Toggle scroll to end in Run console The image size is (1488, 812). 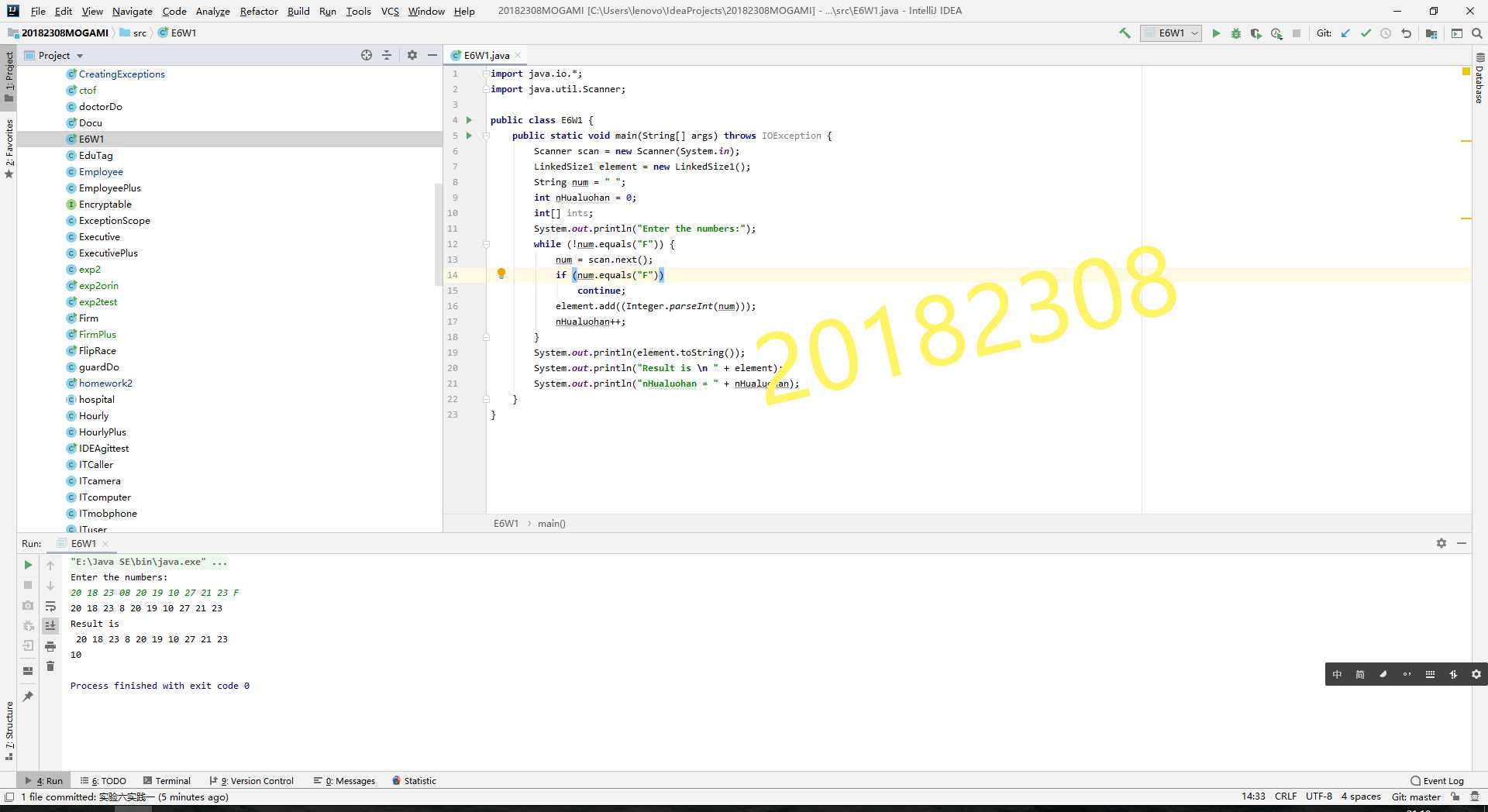tap(50, 625)
